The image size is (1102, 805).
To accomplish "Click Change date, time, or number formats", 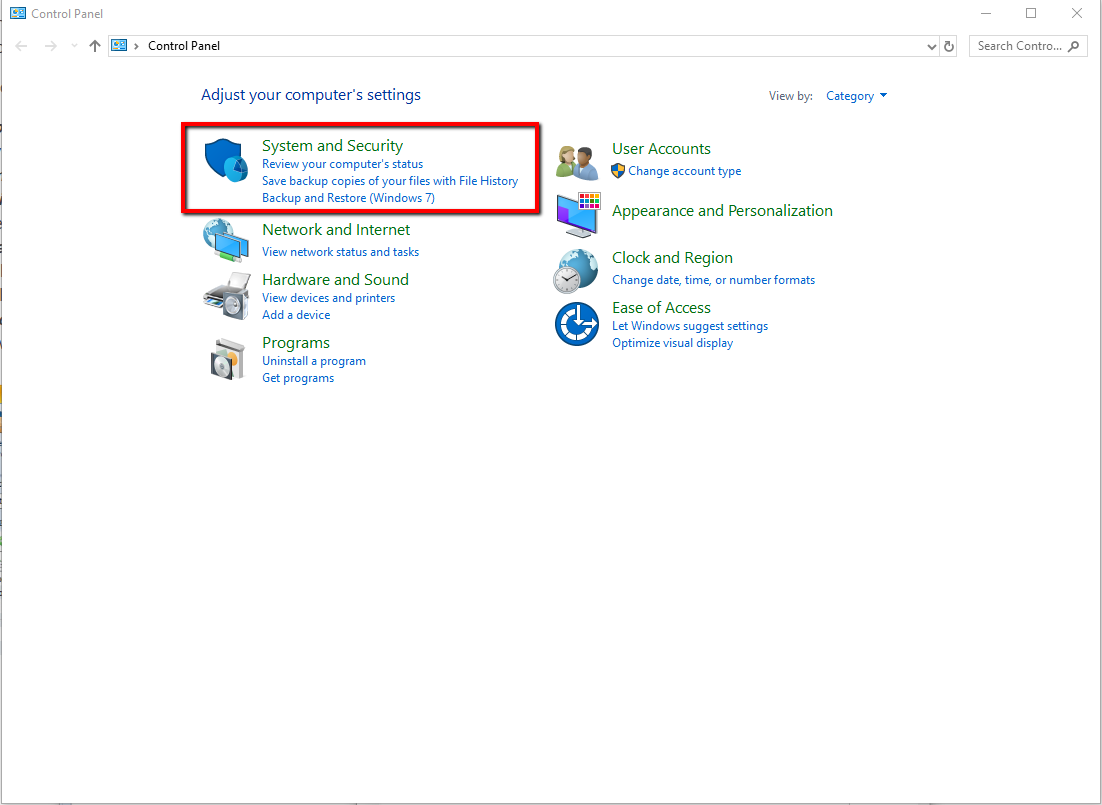I will (713, 280).
